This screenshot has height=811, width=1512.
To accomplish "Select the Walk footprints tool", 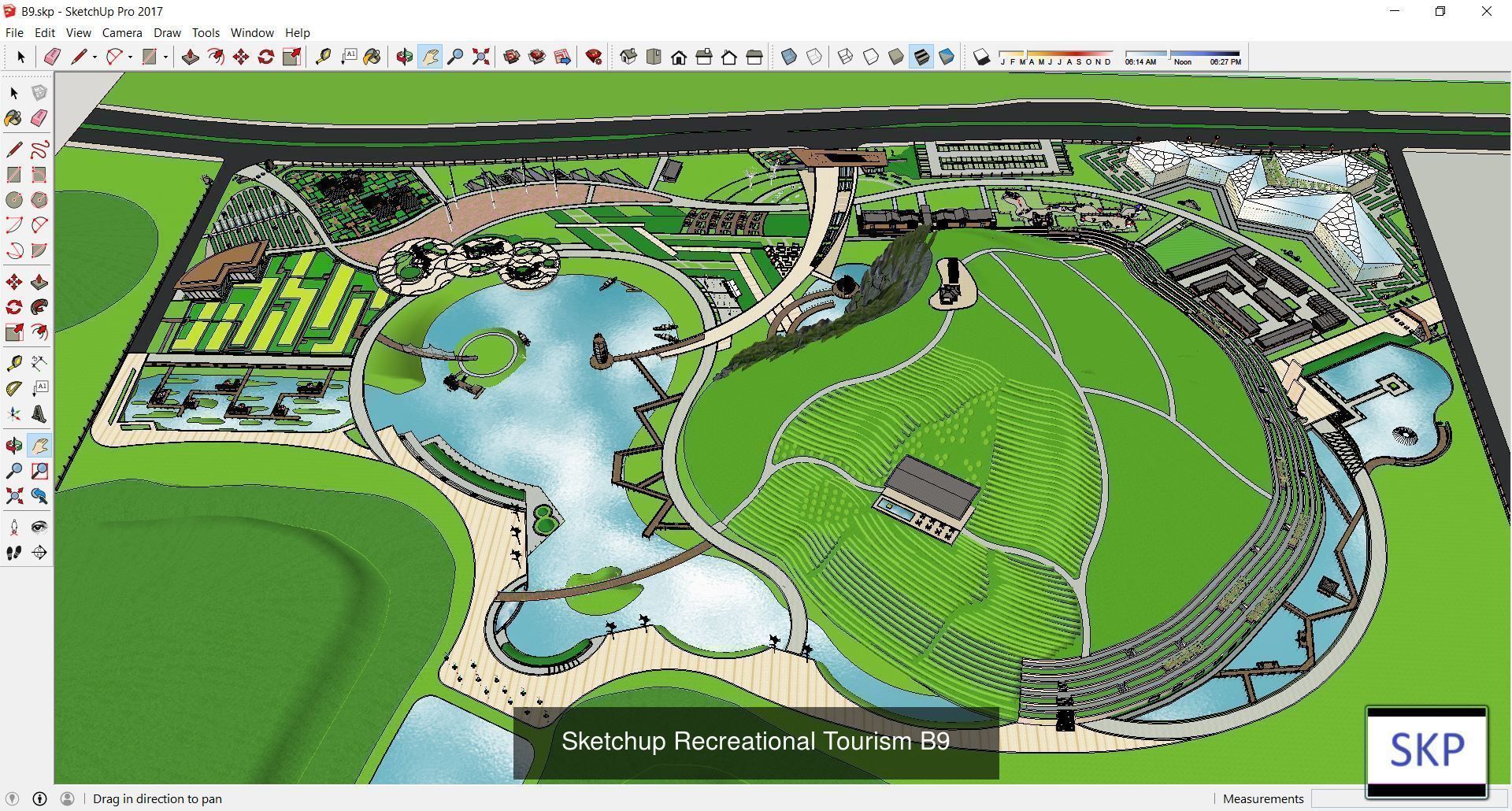I will pos(14,553).
